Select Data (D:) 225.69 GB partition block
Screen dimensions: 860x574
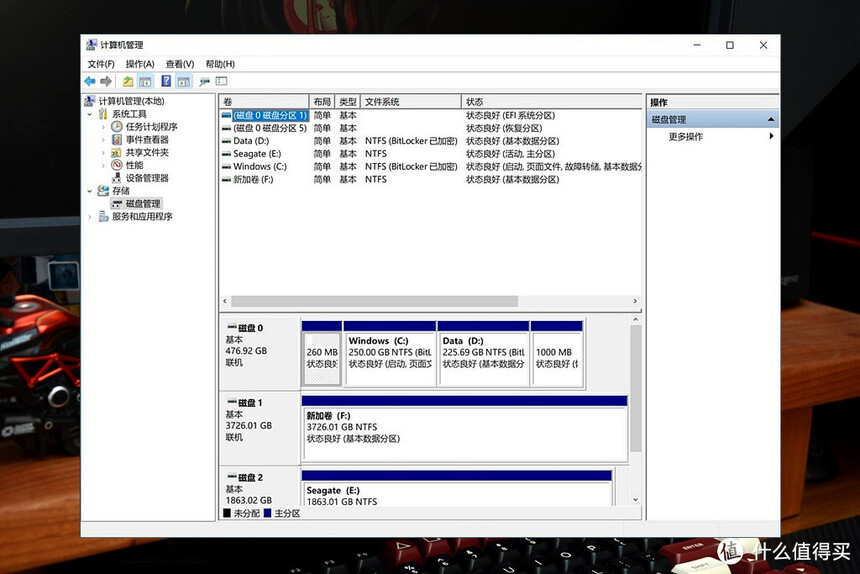point(484,354)
